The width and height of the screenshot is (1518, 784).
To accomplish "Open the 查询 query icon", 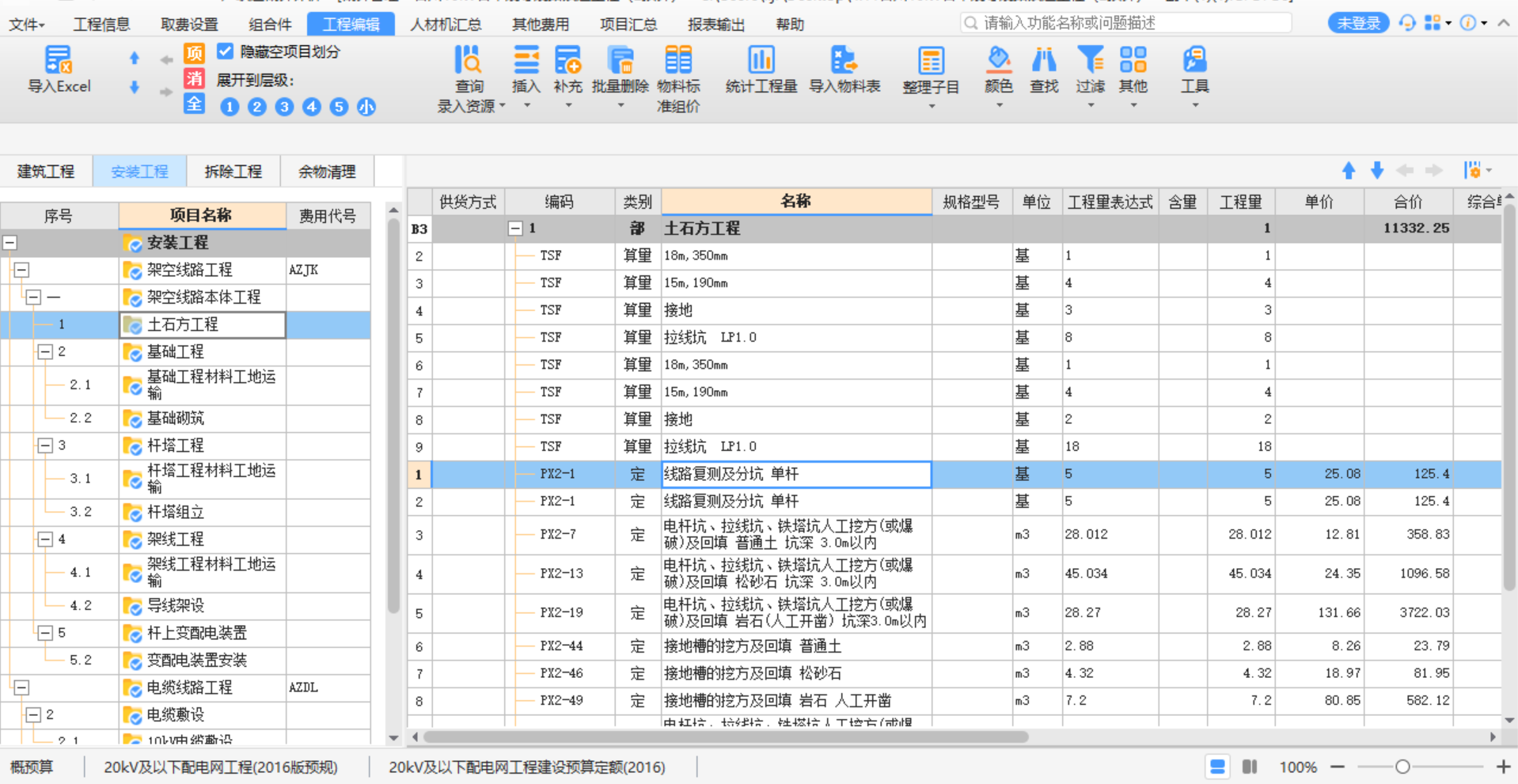I will click(469, 59).
